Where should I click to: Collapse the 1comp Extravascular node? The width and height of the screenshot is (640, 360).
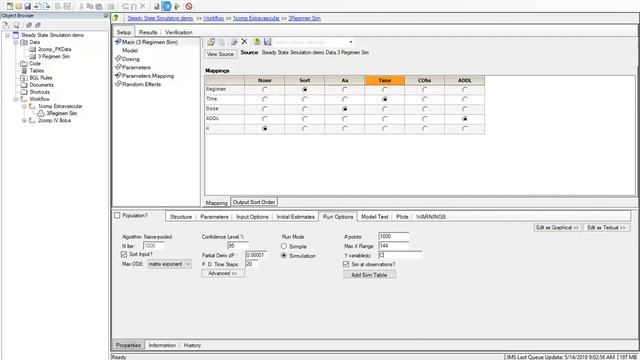coord(24,106)
